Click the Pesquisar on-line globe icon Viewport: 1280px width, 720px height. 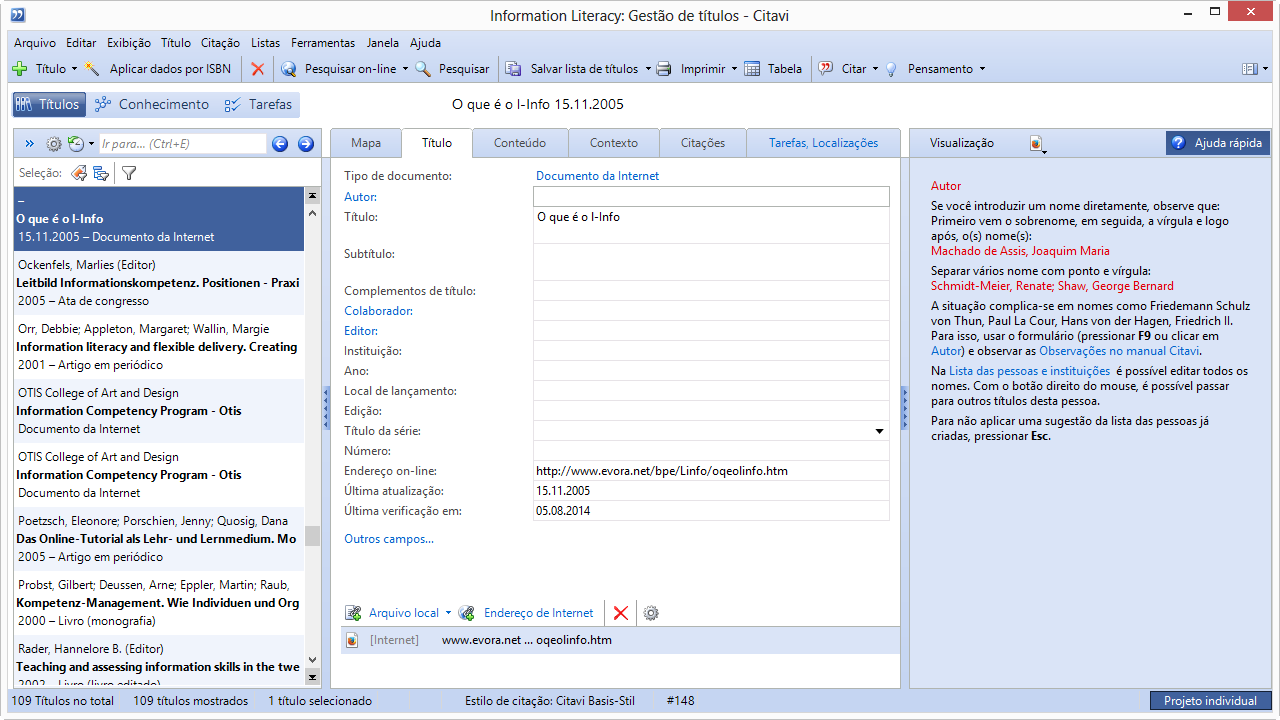[x=289, y=69]
